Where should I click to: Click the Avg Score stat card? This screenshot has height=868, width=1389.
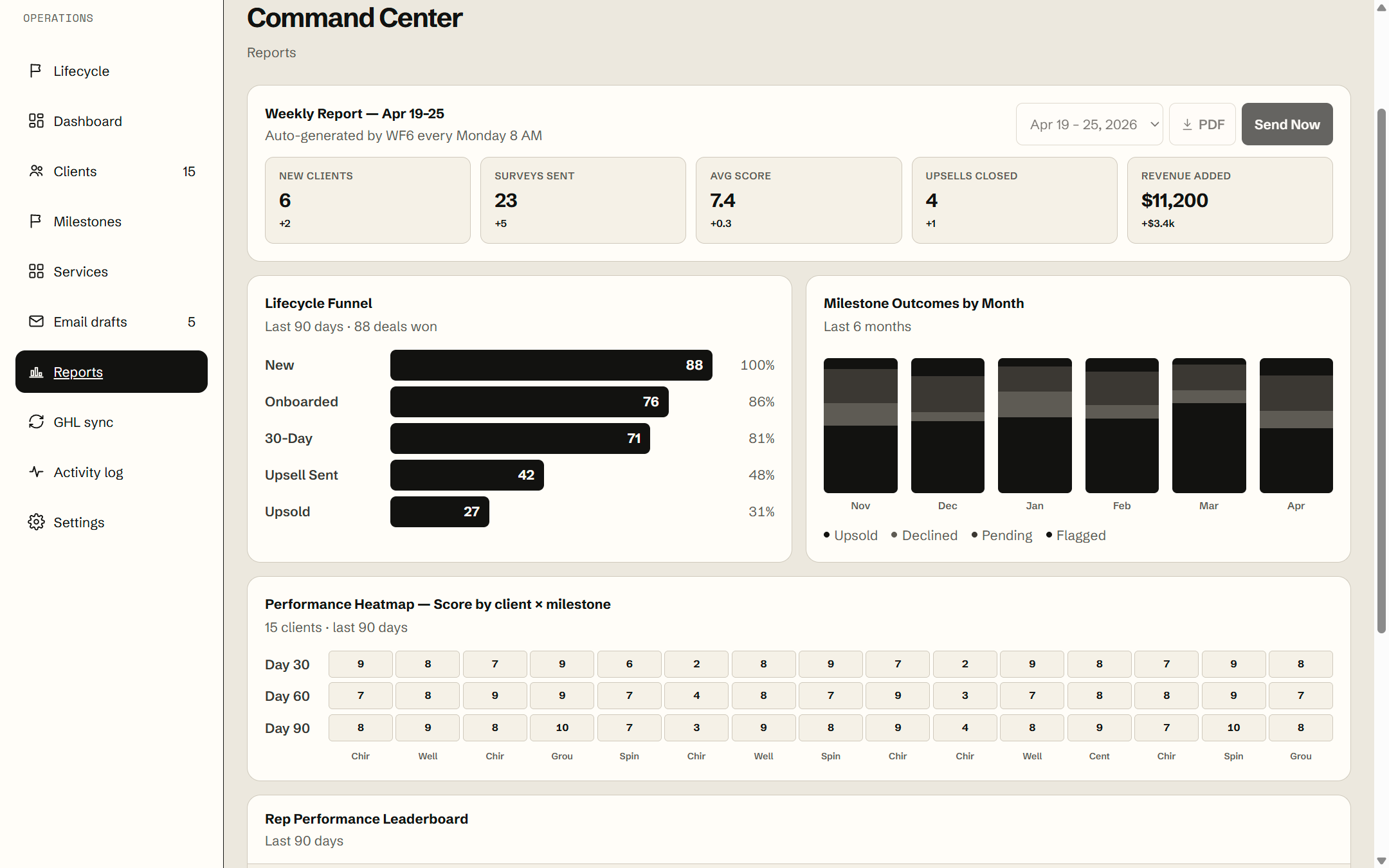pos(799,200)
